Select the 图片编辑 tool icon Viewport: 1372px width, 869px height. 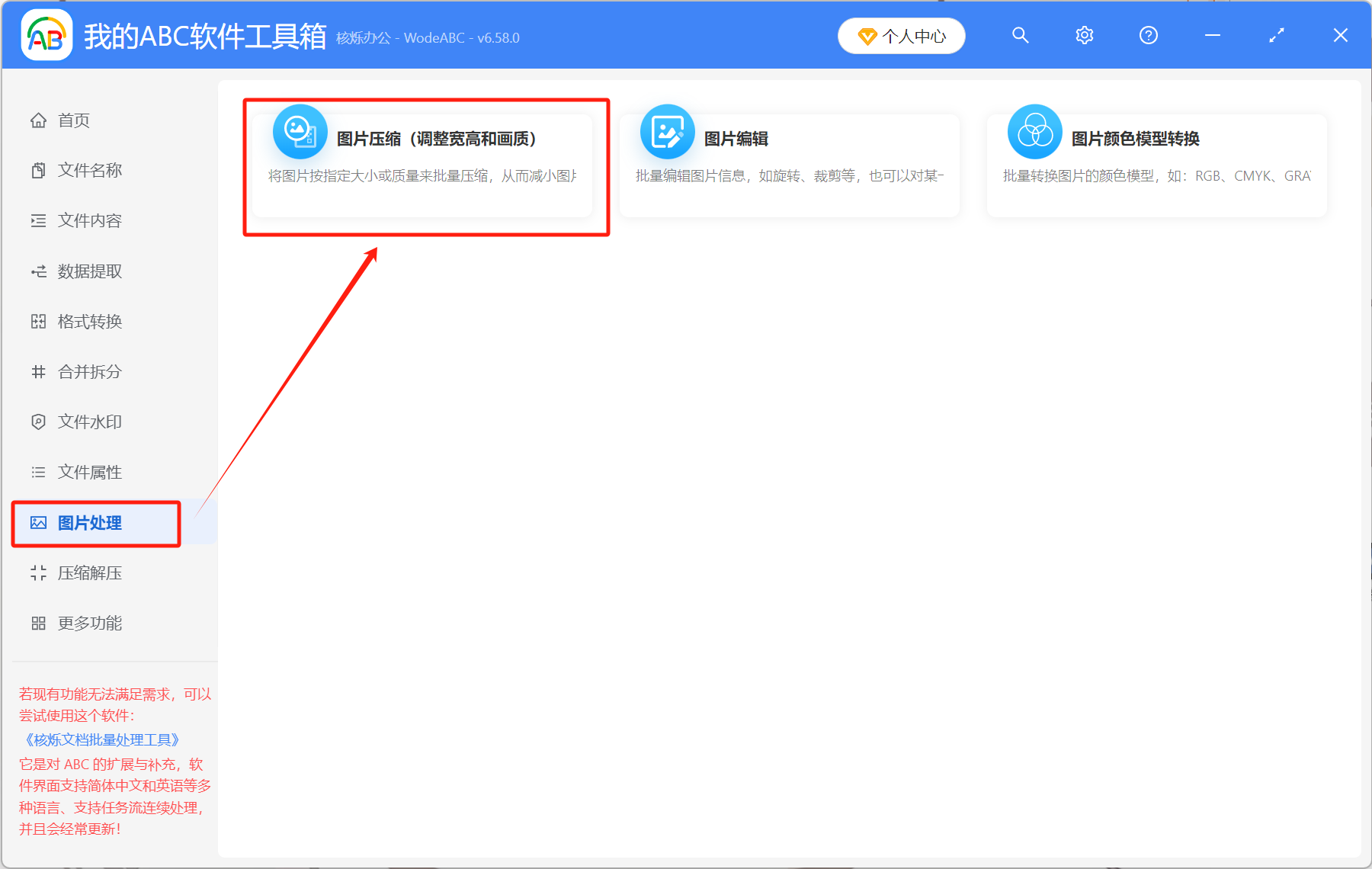[667, 131]
